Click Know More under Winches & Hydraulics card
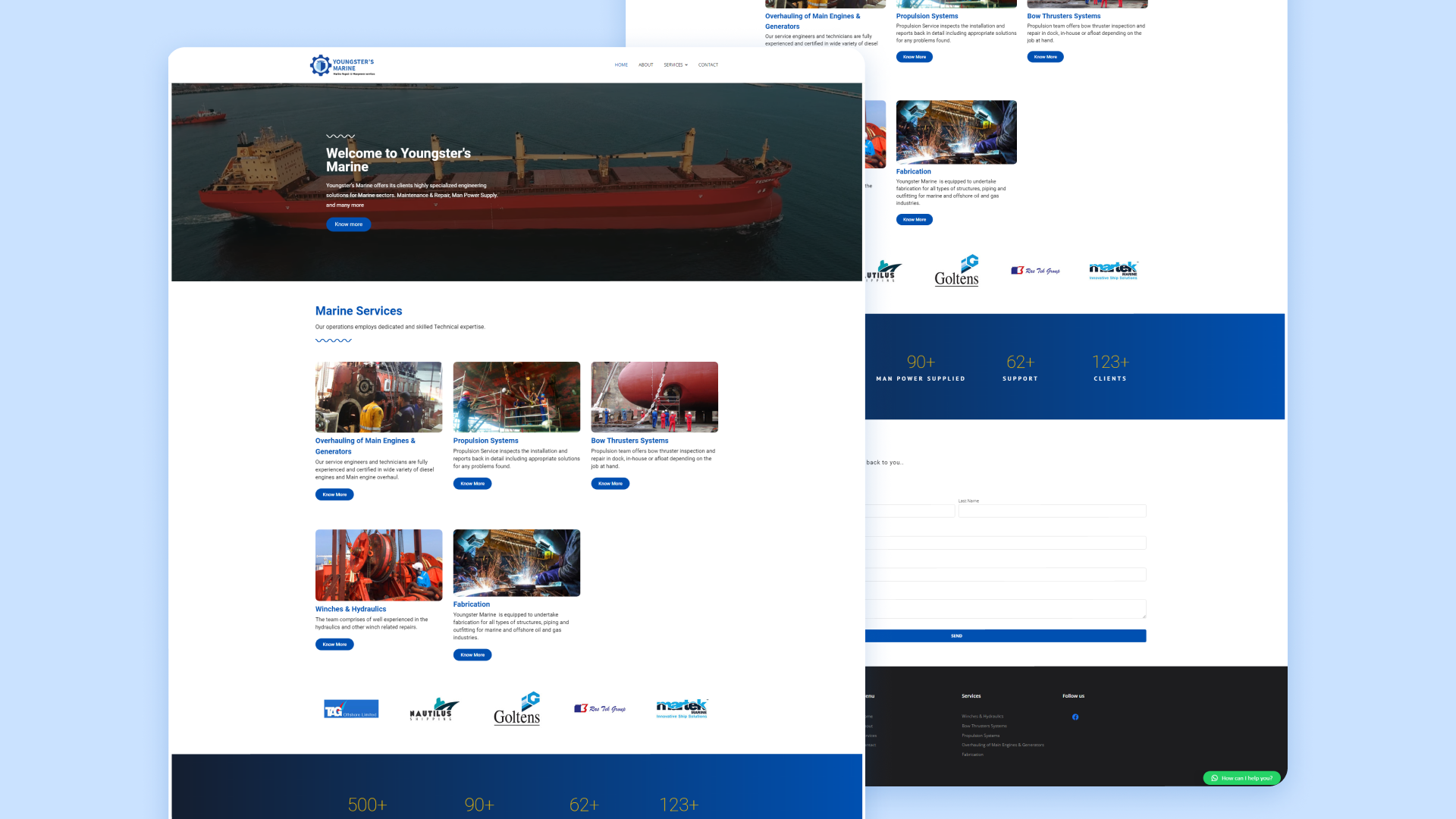 [x=334, y=645]
